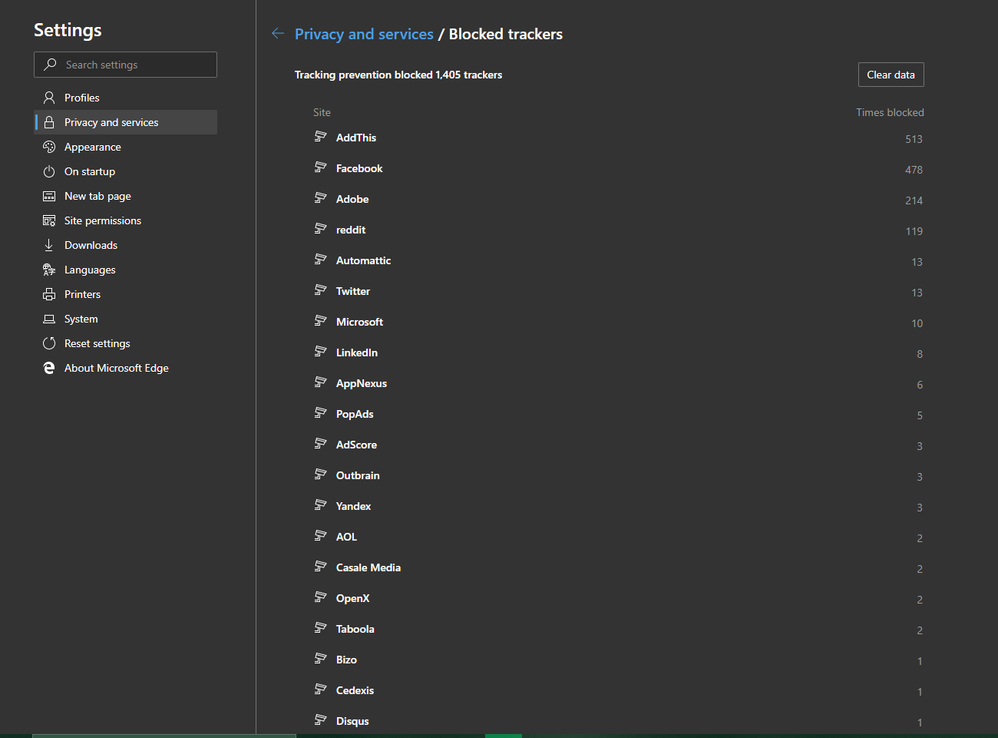Screen dimensions: 998x738
Task: Click the New tab page icon
Action: 49,196
